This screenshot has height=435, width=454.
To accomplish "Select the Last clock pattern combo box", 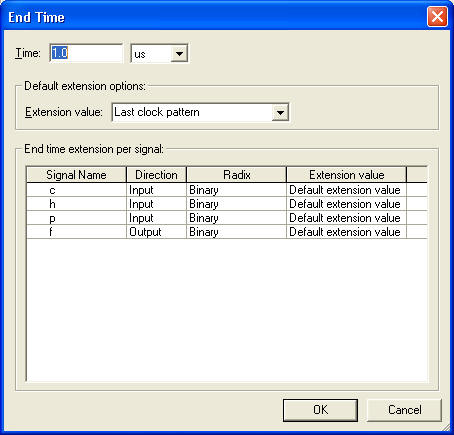I will 200,112.
